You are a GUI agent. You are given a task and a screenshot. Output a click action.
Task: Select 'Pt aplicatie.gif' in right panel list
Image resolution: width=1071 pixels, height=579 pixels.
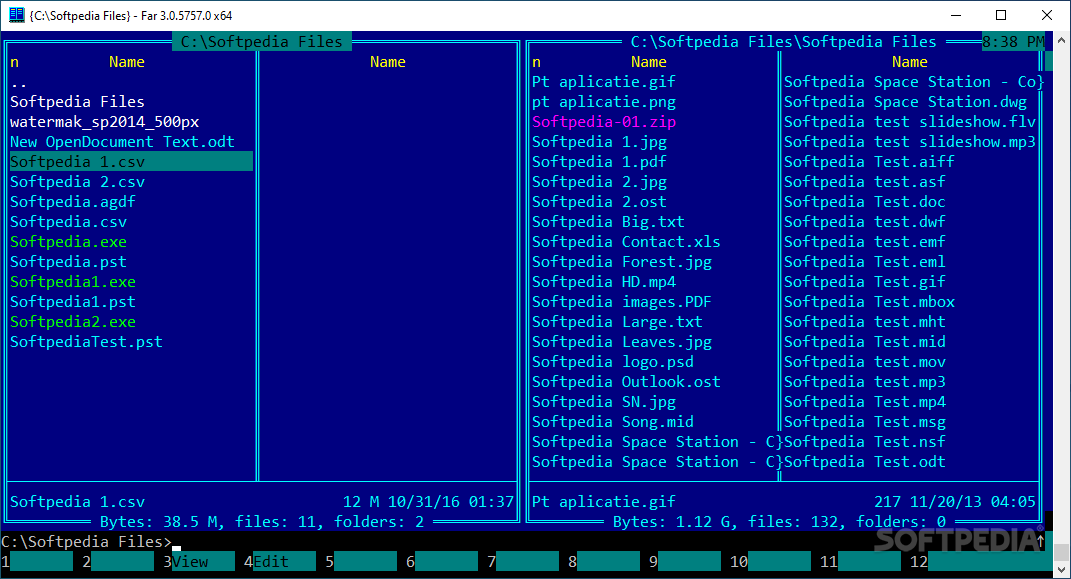pos(603,82)
